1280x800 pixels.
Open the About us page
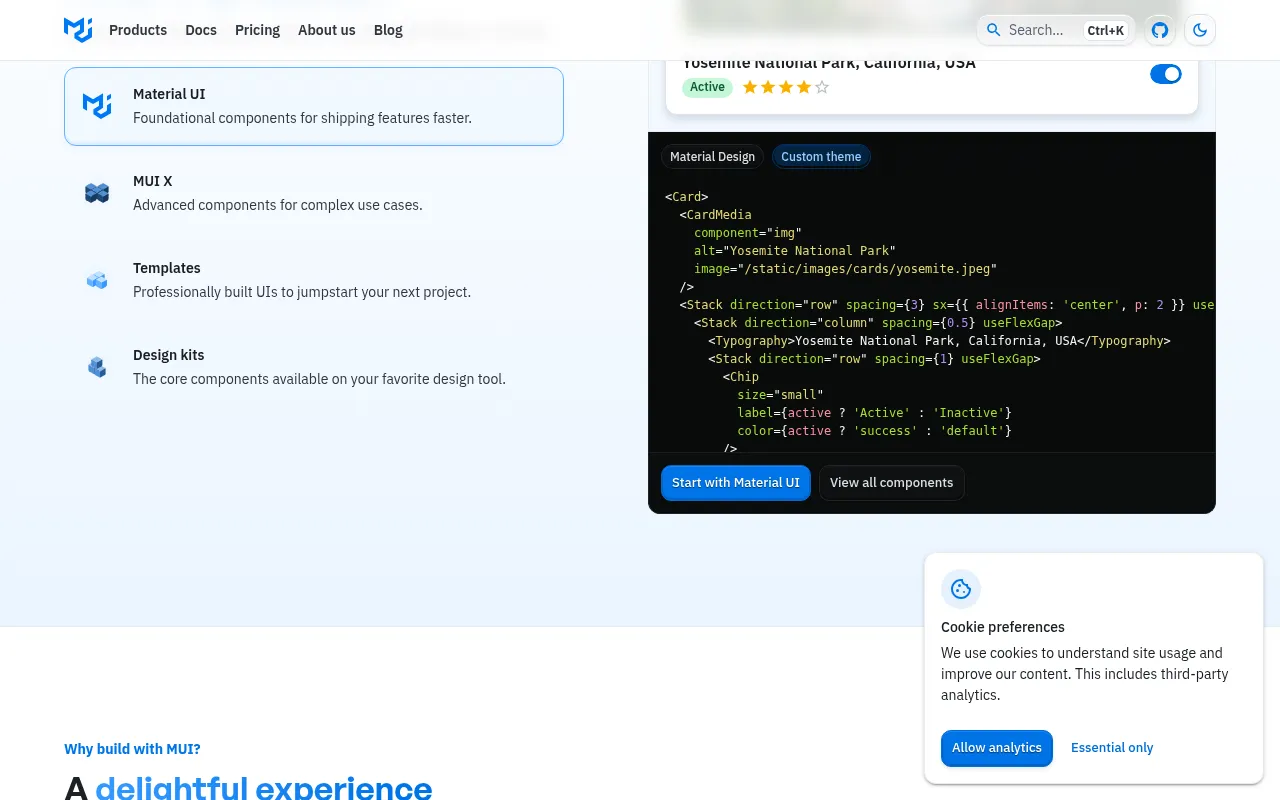pyautogui.click(x=327, y=30)
